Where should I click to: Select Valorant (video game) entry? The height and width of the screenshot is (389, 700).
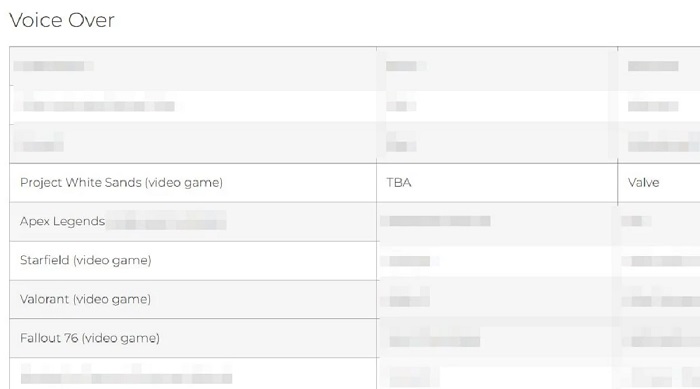pyautogui.click(x=85, y=299)
